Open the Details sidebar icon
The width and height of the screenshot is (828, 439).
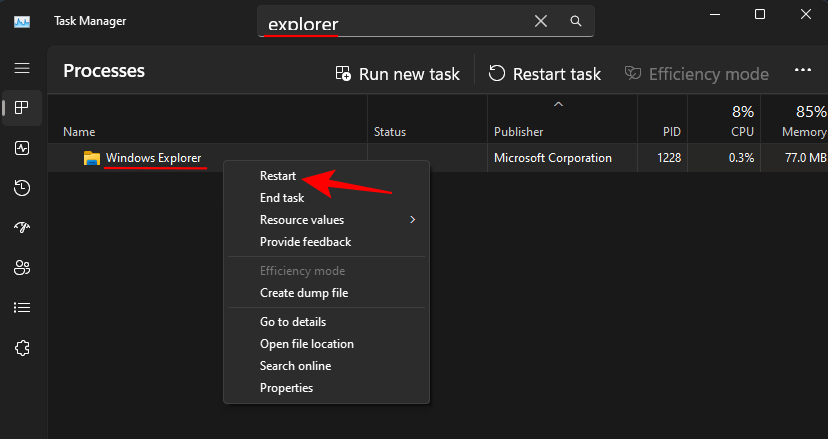22,308
